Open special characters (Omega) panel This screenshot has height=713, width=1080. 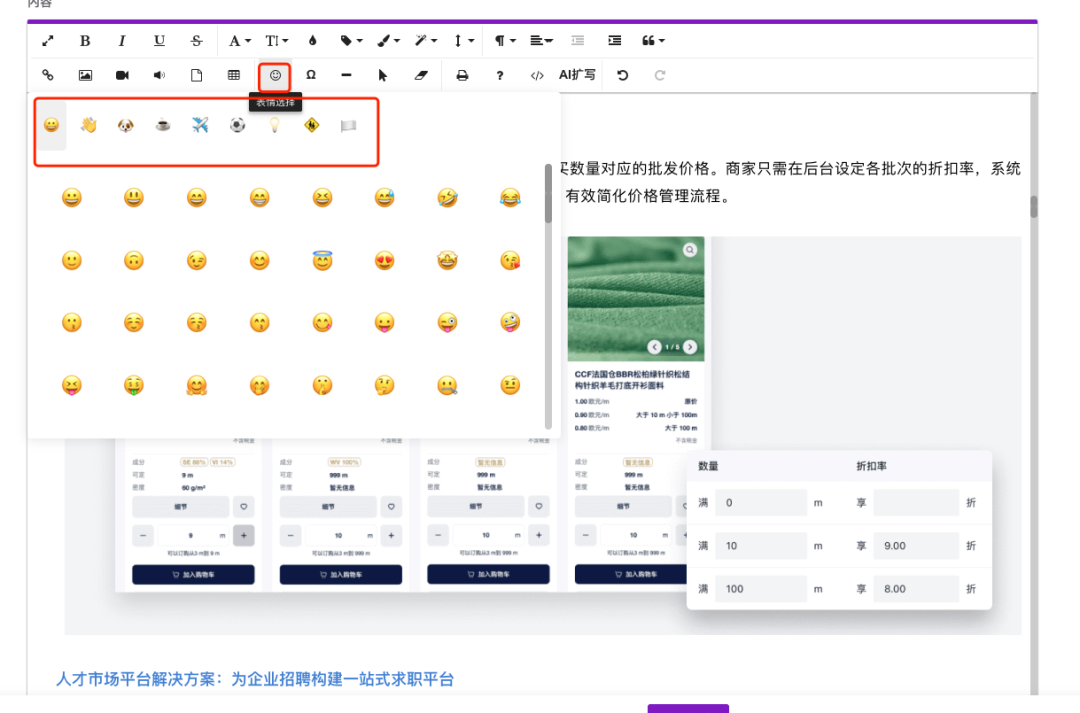pos(311,75)
